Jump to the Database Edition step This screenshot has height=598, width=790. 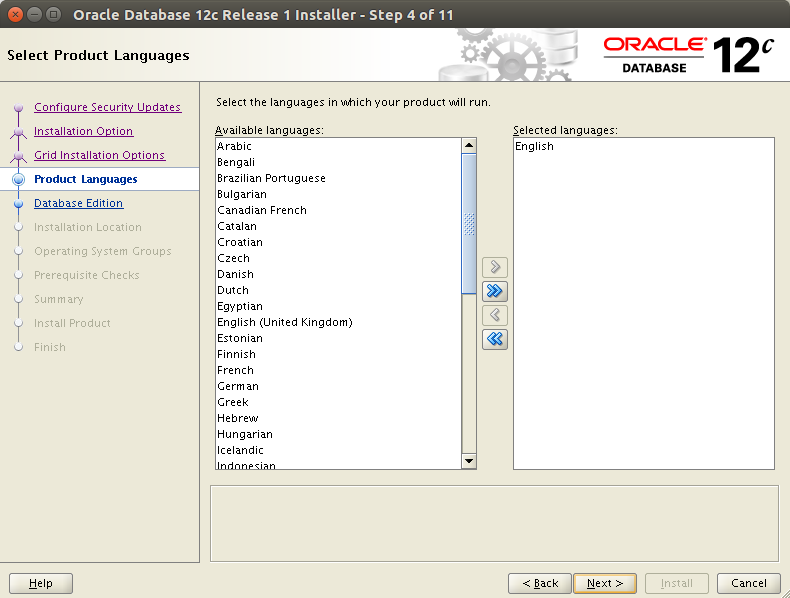[78, 203]
